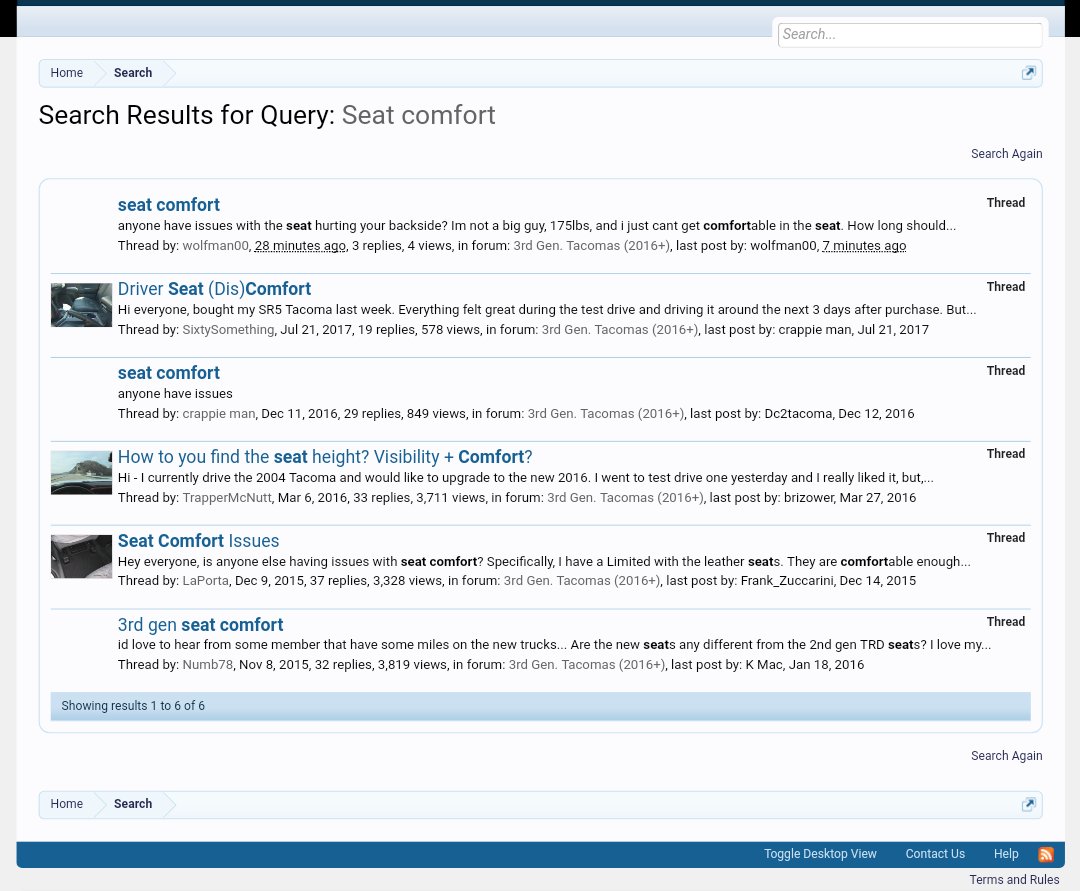Open the greyed crappie man author name
The width and height of the screenshot is (1080, 891).
(218, 414)
